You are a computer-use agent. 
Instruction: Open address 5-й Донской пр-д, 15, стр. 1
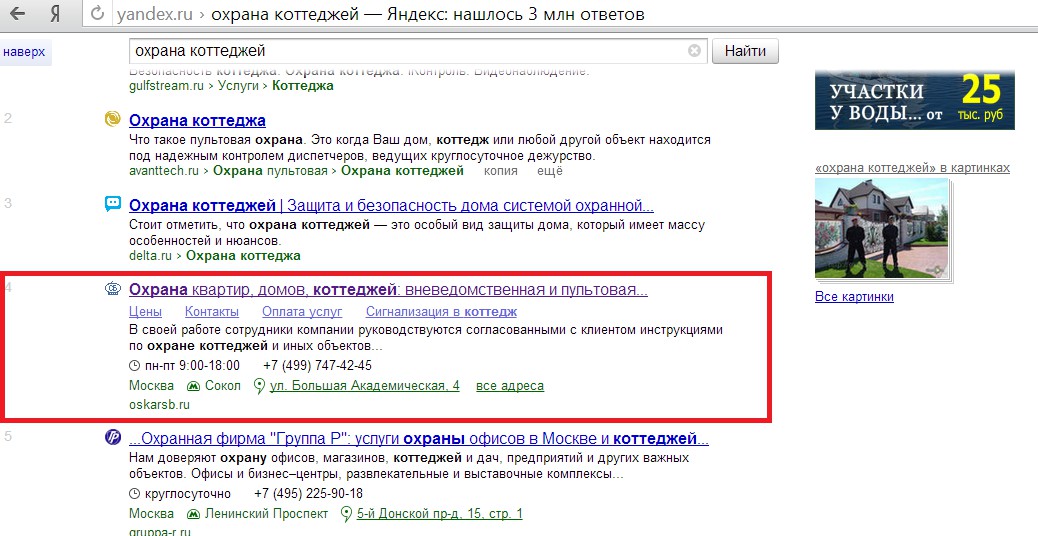[x=440, y=514]
